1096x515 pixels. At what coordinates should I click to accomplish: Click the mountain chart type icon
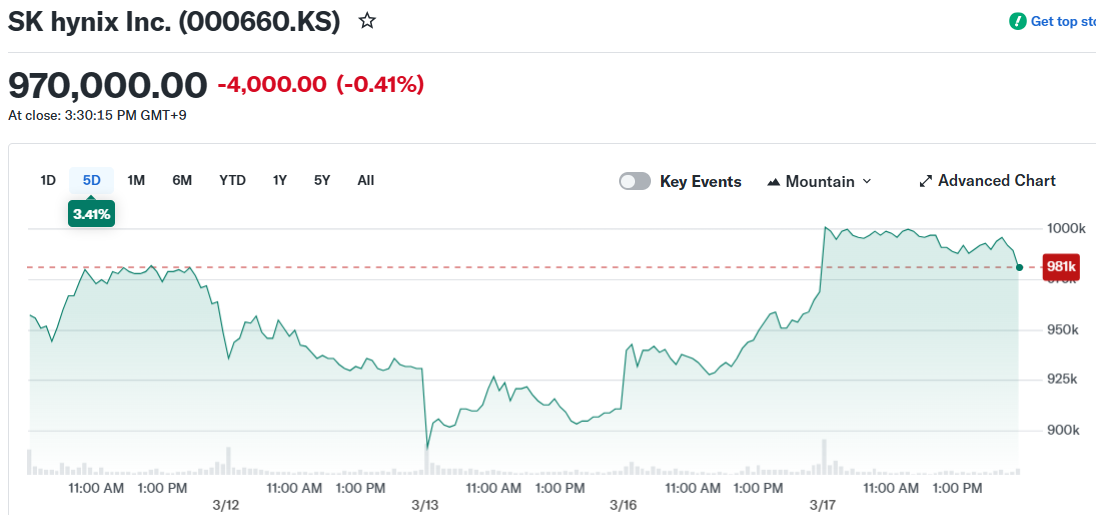(x=773, y=182)
